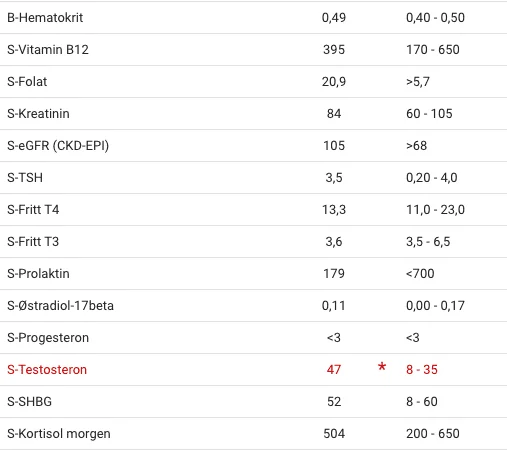Click the S-Kreatinin result value 84

pos(334,114)
